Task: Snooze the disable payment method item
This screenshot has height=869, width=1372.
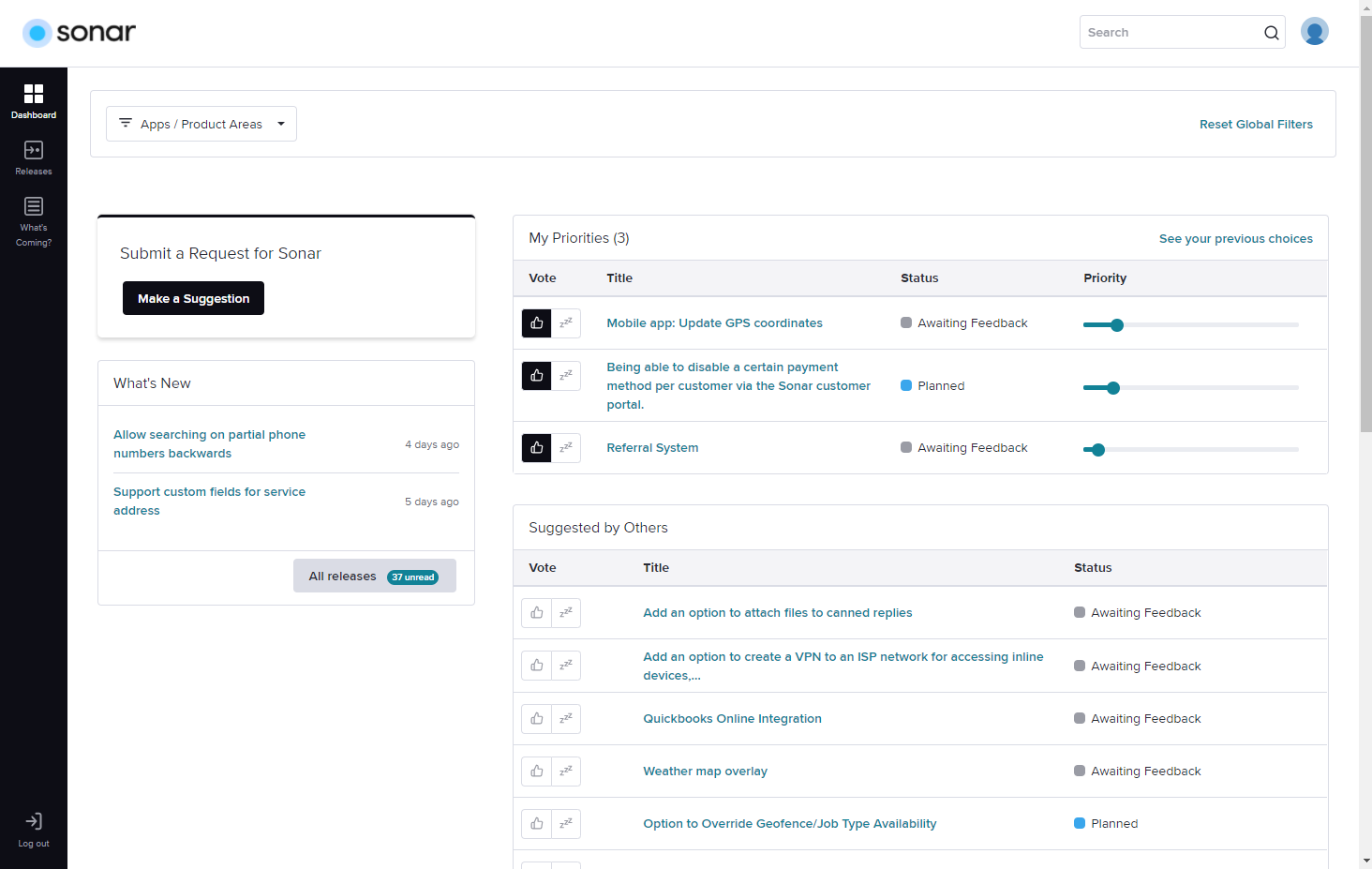Action: [566, 376]
